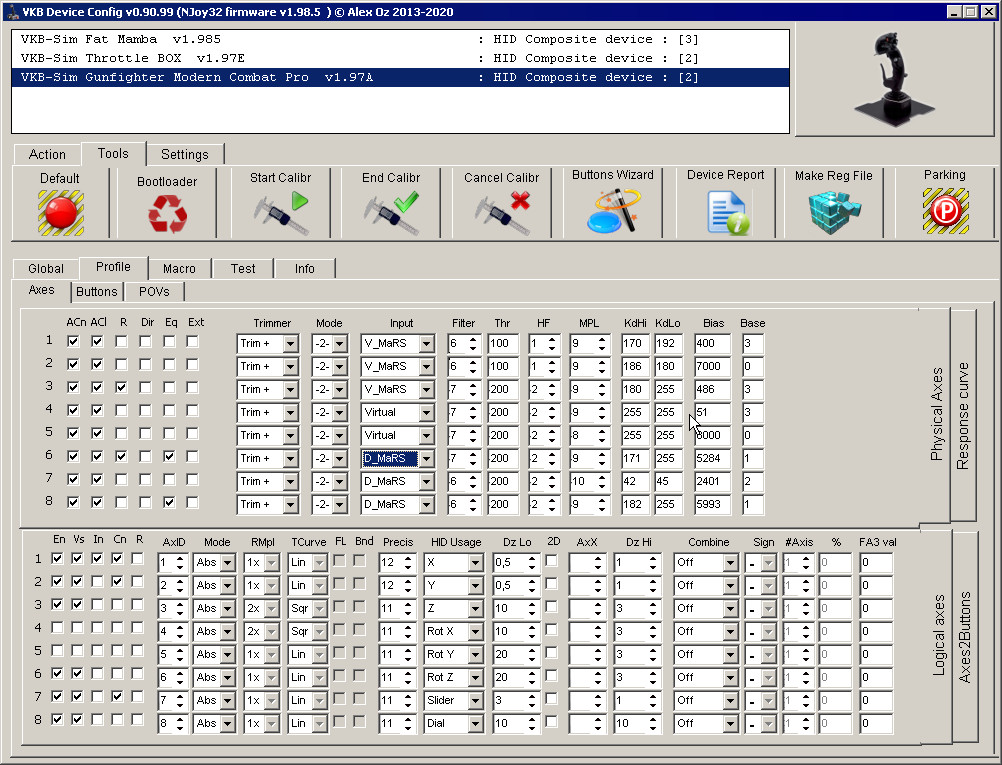Screen dimensions: 1002x765
Task: Toggle Bnd checkbox for logical axis 5
Action: click(x=360, y=653)
